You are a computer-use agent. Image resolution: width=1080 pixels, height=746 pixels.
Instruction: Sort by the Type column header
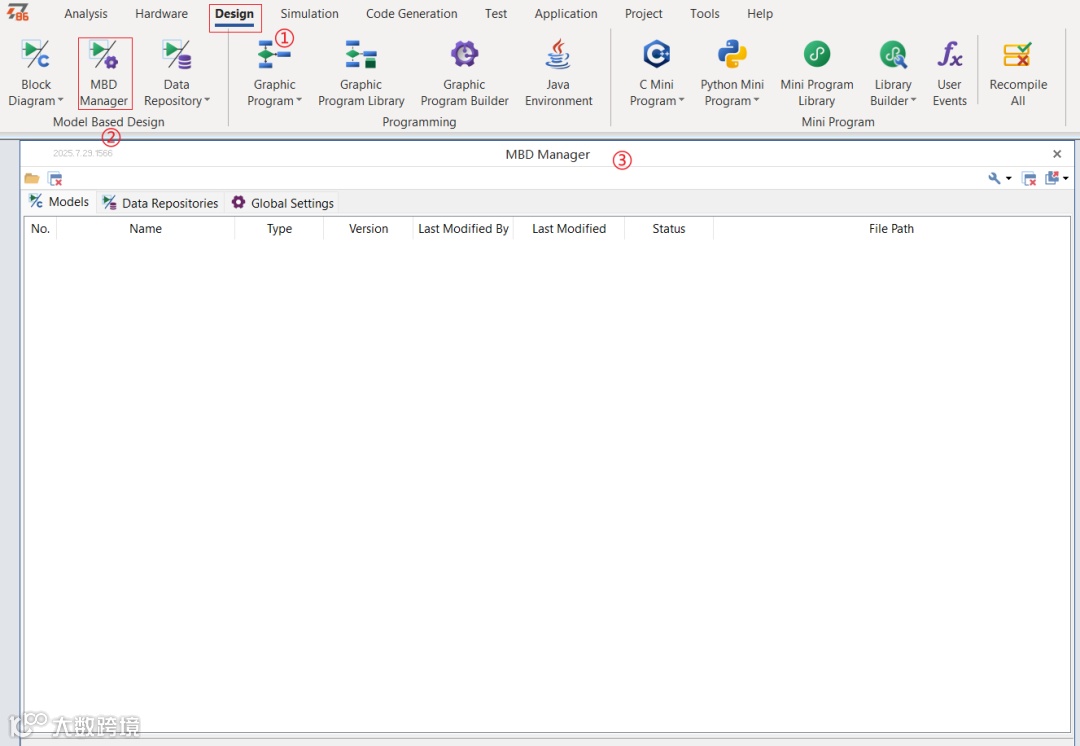tap(280, 229)
